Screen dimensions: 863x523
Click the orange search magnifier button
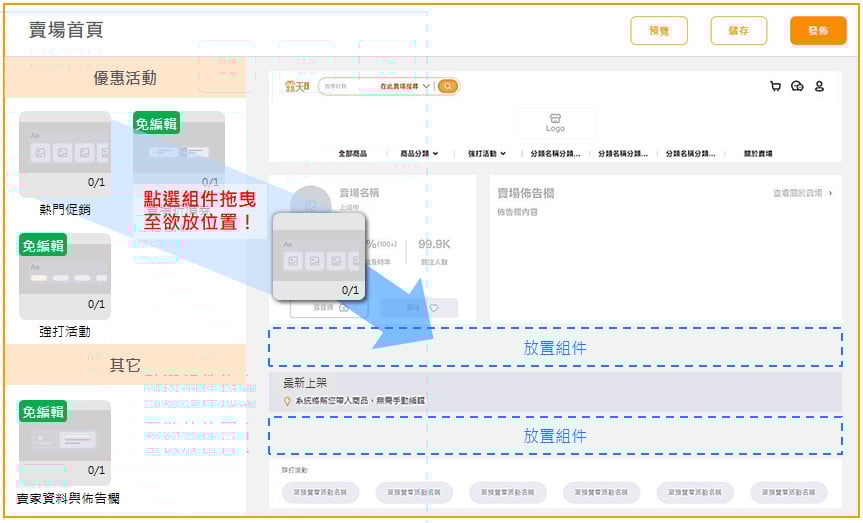click(447, 87)
